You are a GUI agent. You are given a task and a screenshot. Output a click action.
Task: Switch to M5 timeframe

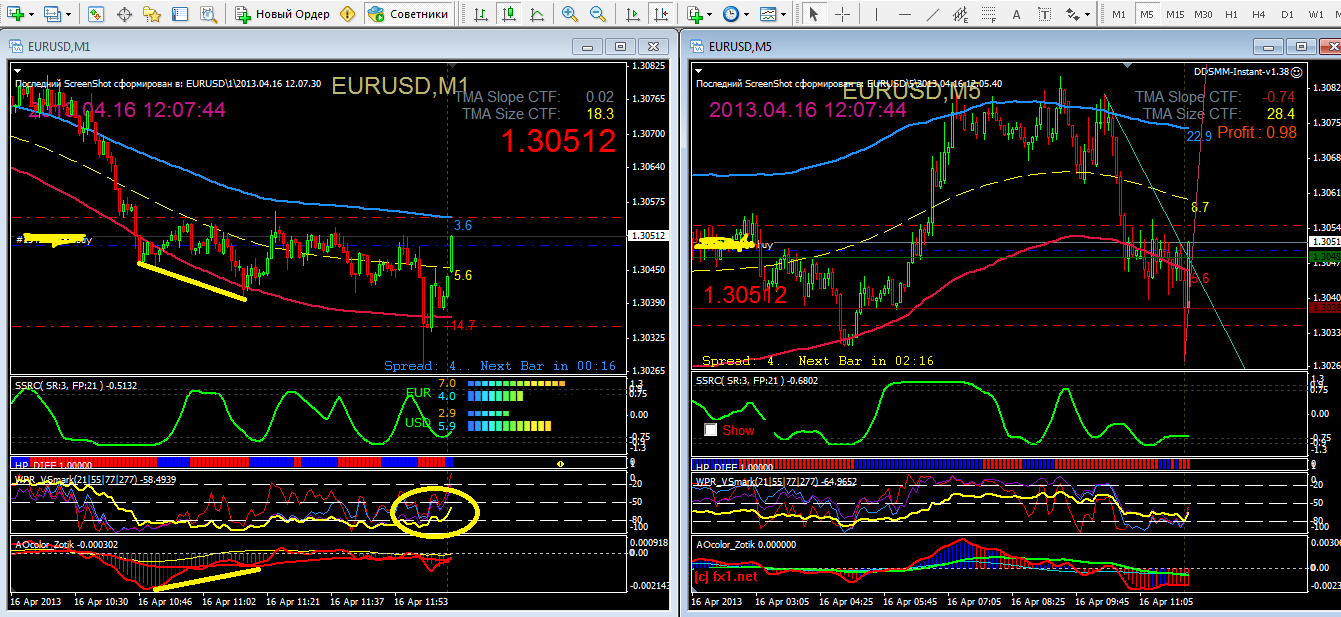(x=1146, y=14)
